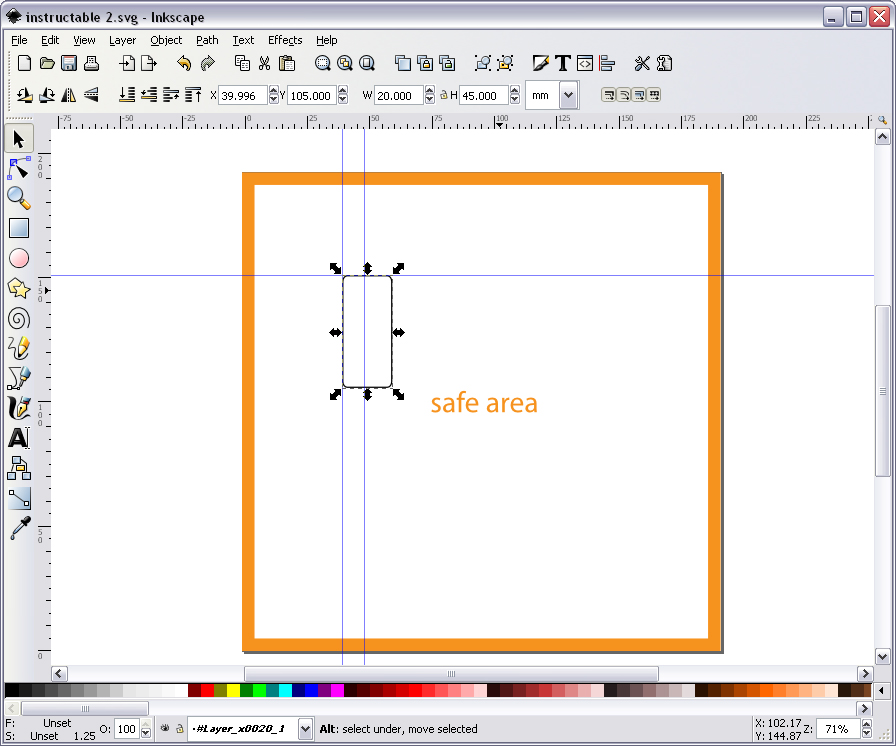Screen dimensions: 896x746
Task: Choose the Spiral tool
Action: click(19, 318)
